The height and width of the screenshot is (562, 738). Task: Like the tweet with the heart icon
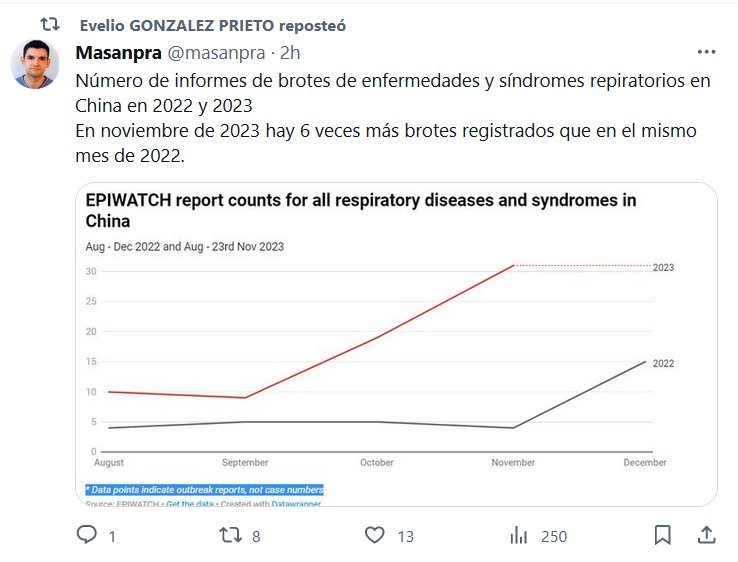375,536
